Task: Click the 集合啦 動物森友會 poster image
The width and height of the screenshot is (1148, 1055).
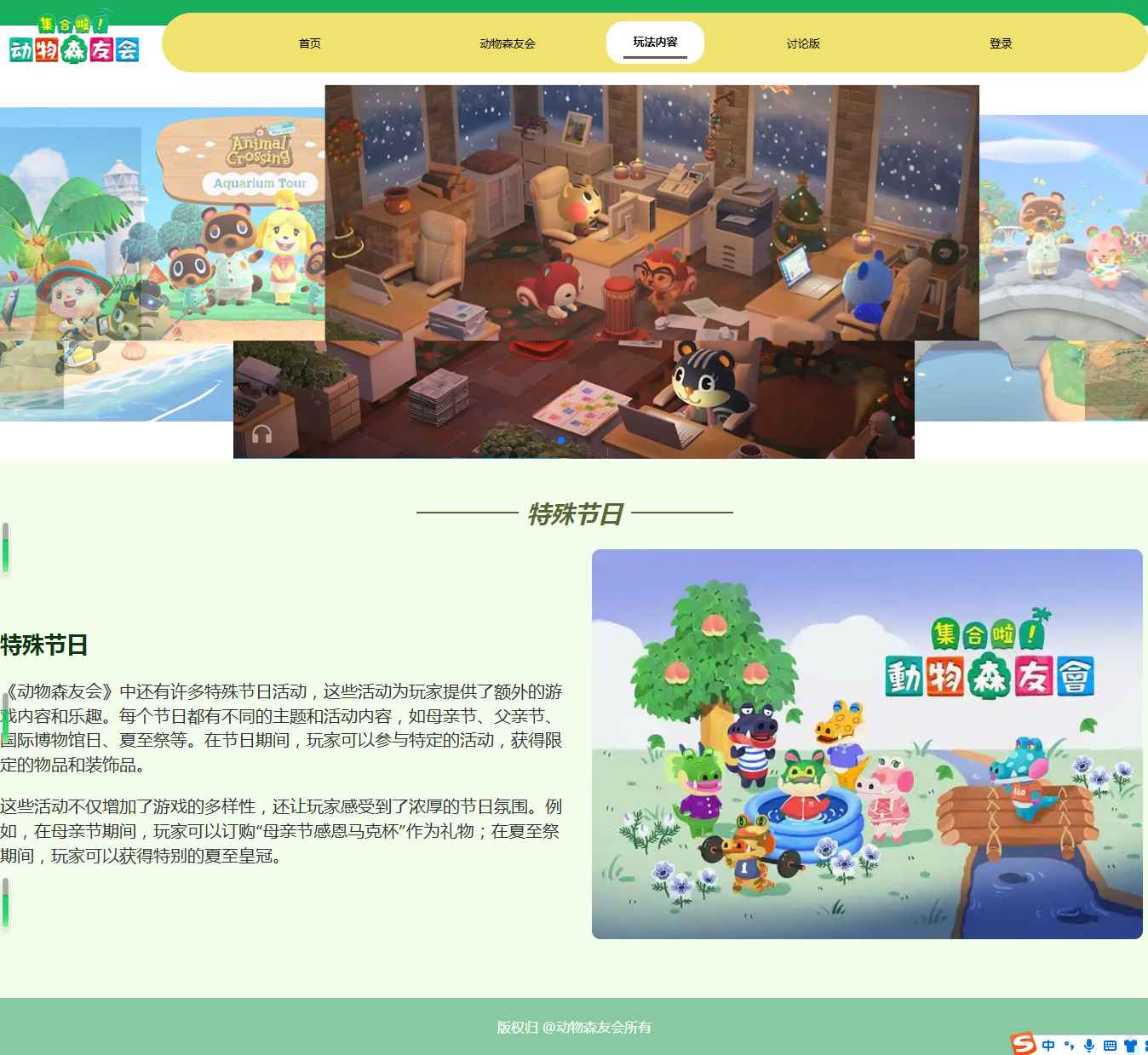Action: coord(867,743)
